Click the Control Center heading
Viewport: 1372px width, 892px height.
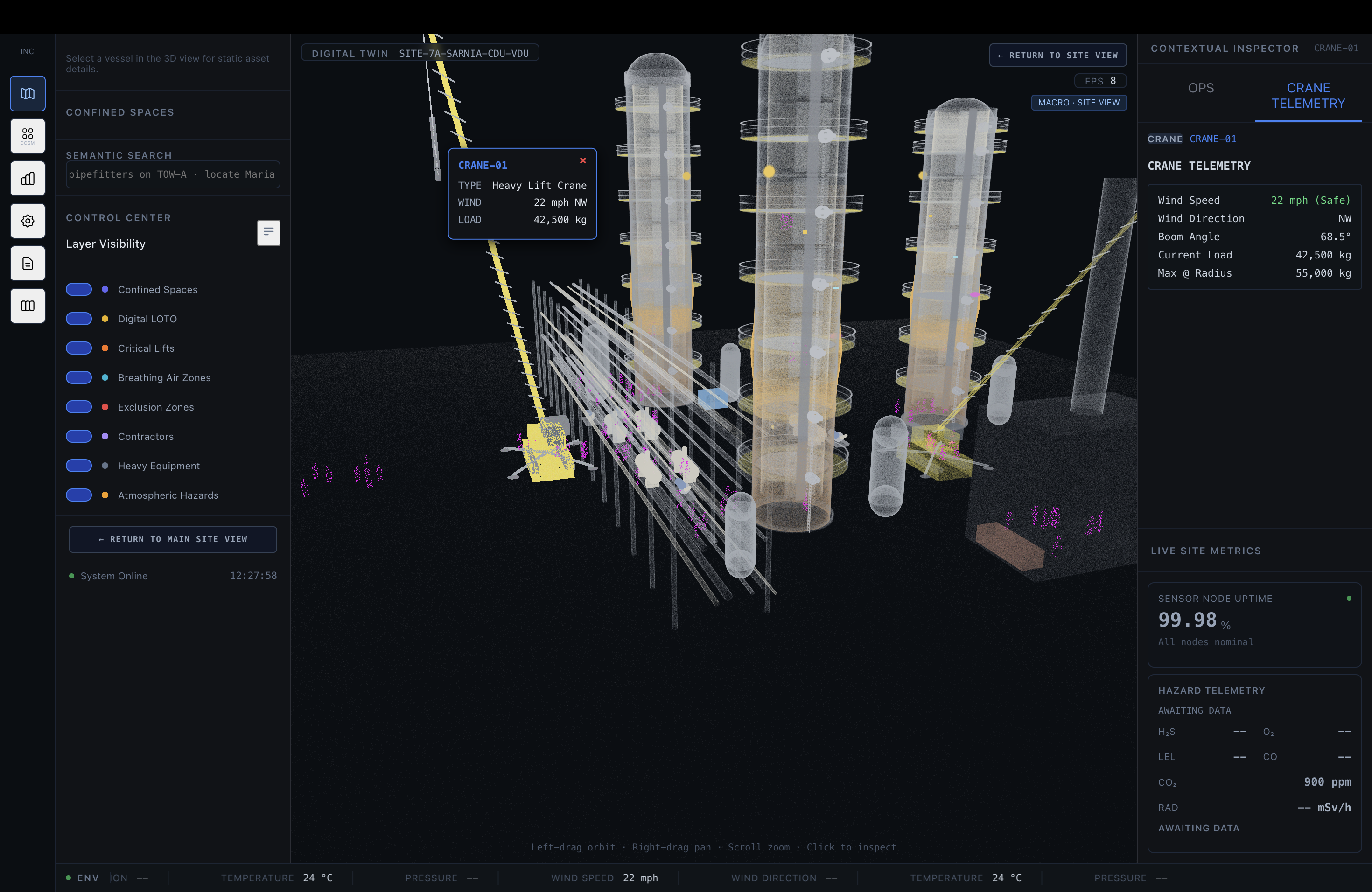pos(118,218)
